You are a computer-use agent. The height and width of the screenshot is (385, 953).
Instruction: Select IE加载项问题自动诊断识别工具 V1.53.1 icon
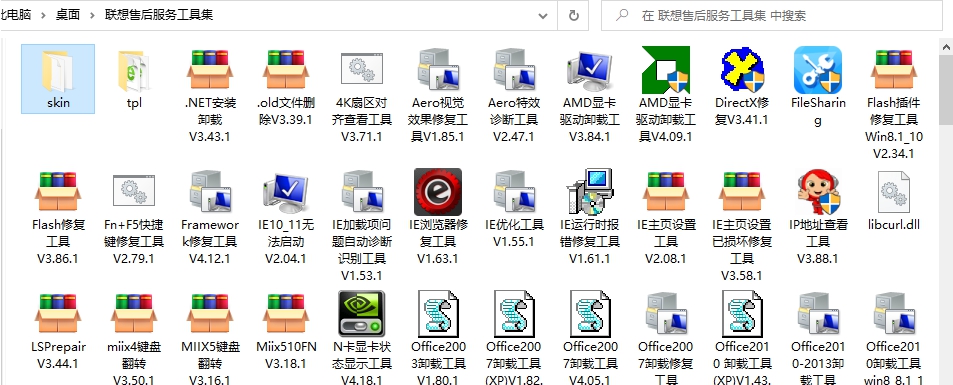pos(362,192)
